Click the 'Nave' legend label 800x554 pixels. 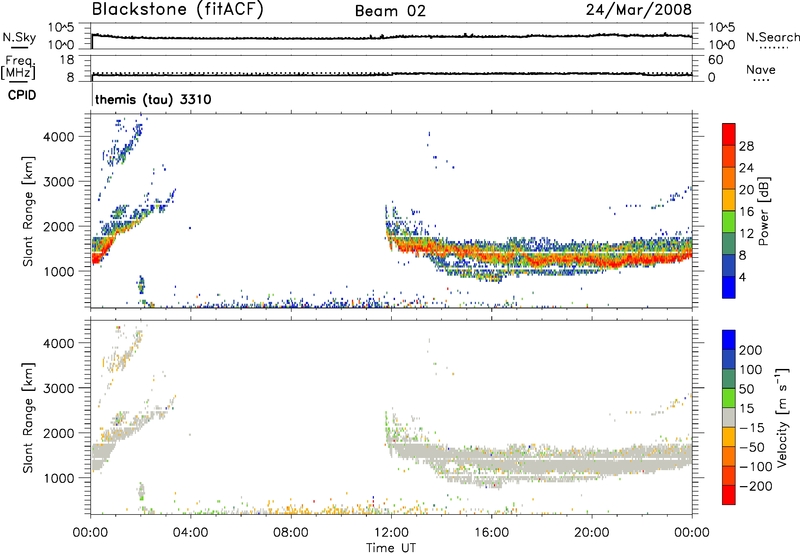tap(761, 69)
